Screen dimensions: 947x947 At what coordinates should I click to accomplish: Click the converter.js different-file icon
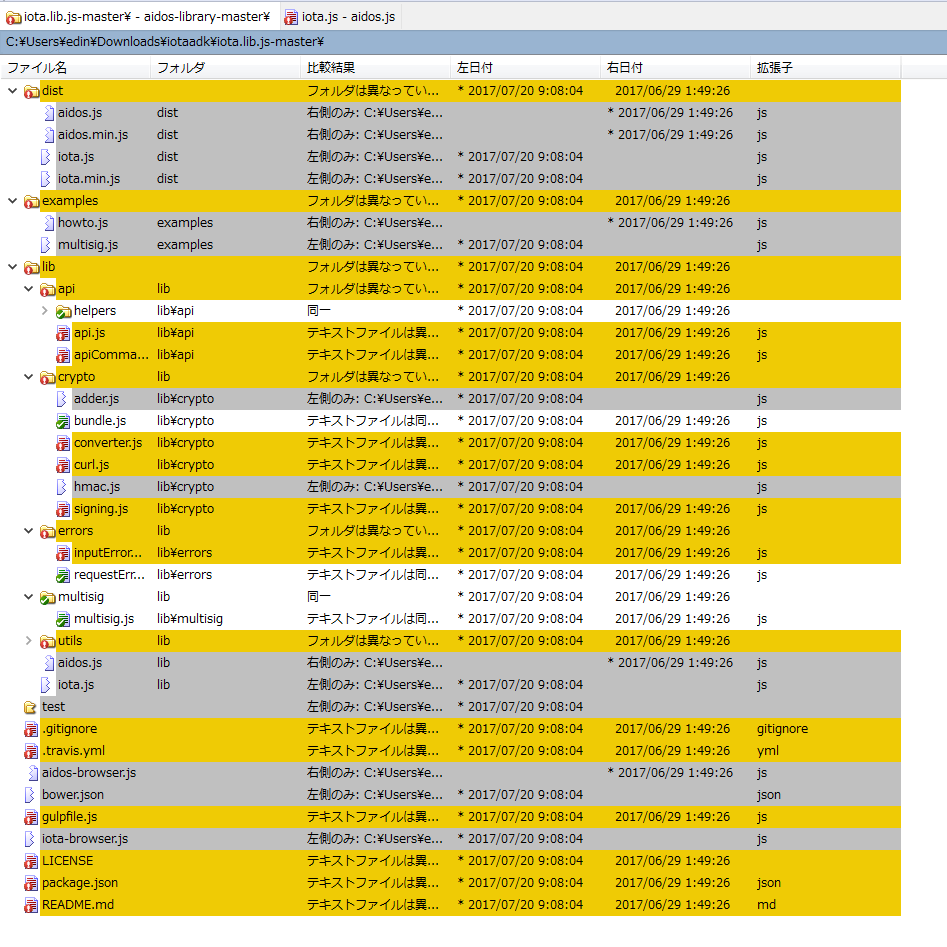(x=63, y=443)
